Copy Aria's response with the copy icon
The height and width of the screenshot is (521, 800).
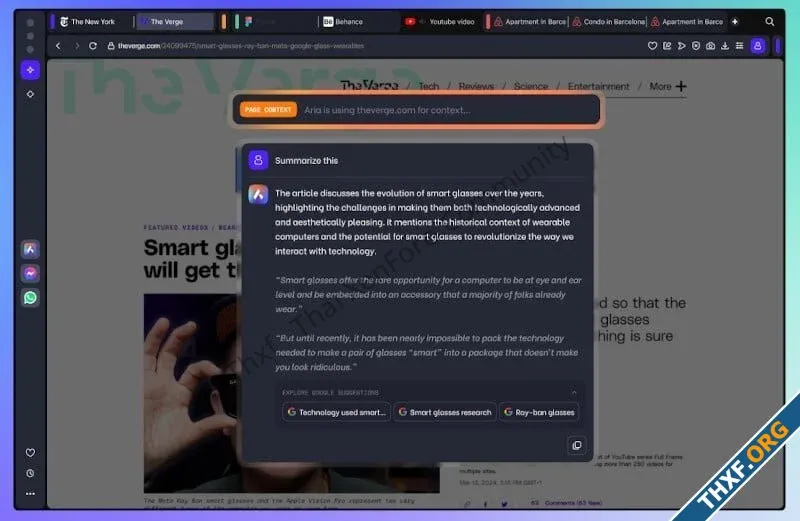(x=575, y=445)
